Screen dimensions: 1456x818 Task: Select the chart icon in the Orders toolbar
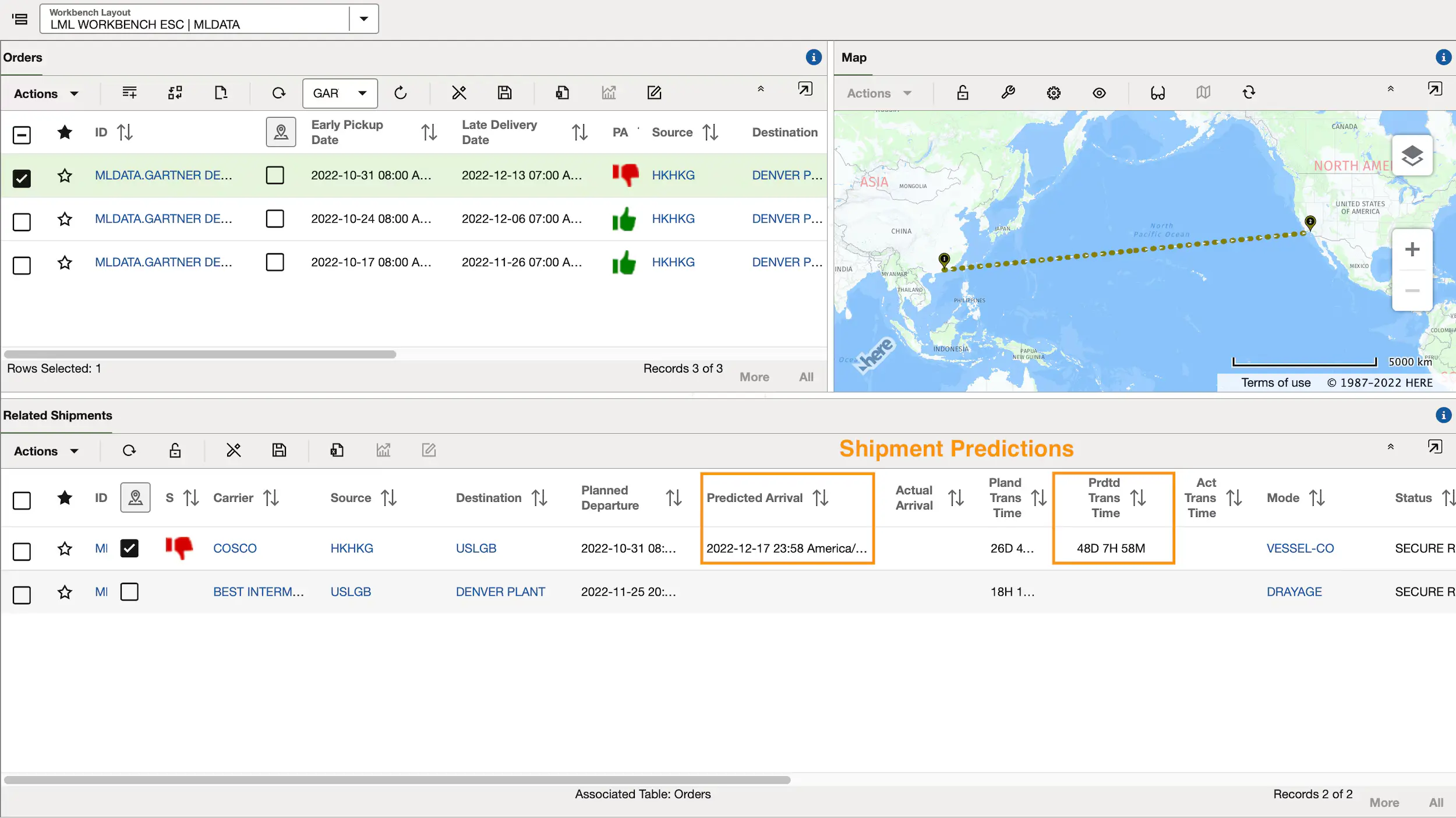[x=608, y=93]
